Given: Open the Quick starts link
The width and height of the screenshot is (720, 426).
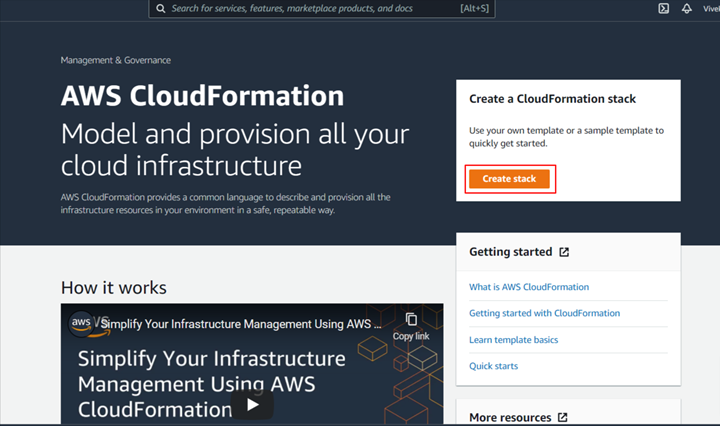Looking at the screenshot, I should tap(494, 366).
